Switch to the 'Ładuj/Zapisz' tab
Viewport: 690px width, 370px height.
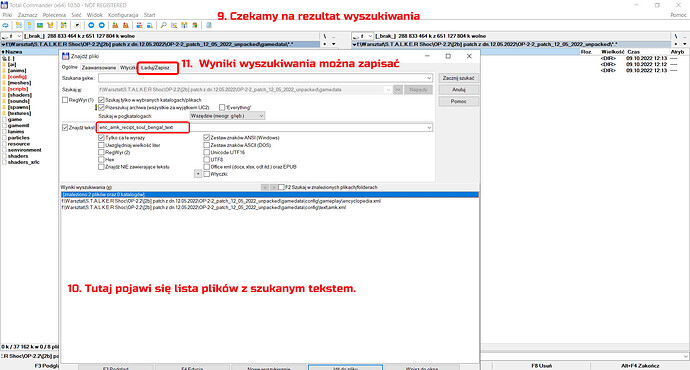click(x=155, y=68)
